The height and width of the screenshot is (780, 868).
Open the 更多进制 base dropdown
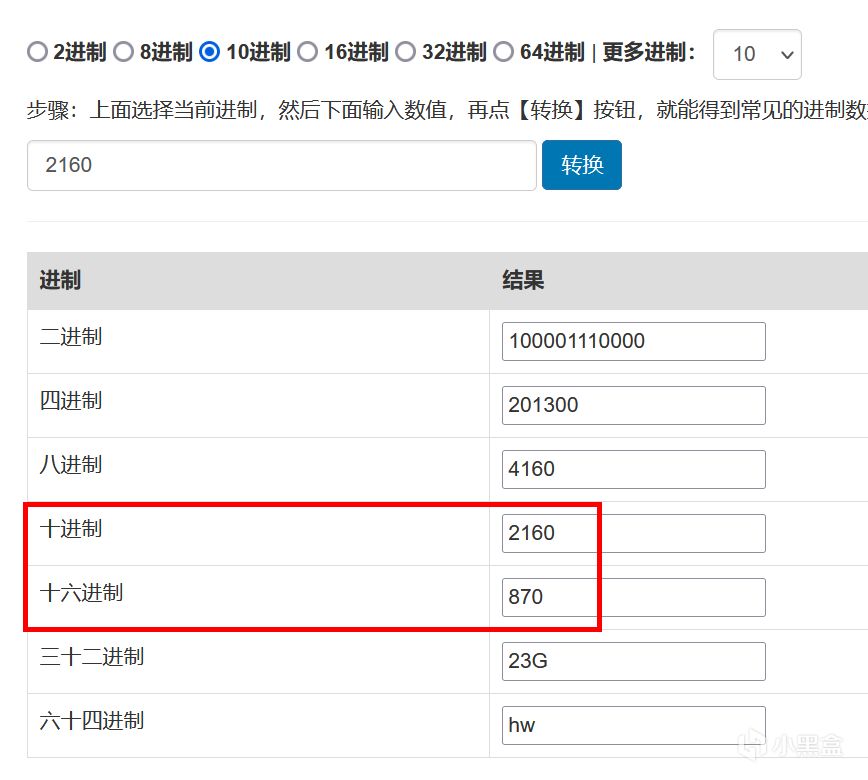point(756,54)
